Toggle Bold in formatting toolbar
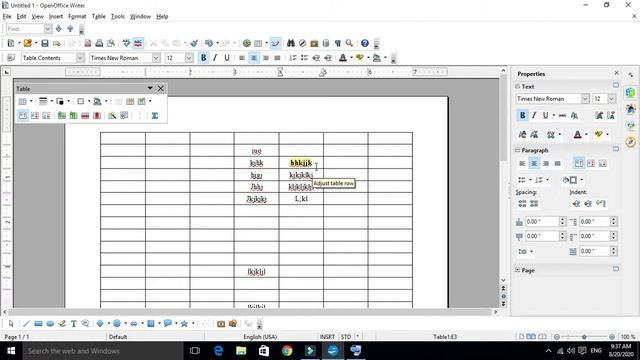 click(x=203, y=58)
